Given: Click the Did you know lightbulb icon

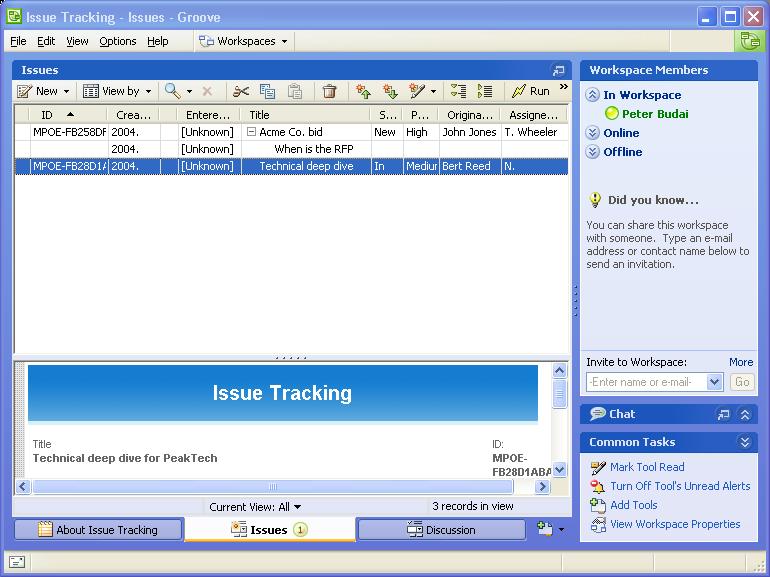Looking at the screenshot, I should 595,199.
